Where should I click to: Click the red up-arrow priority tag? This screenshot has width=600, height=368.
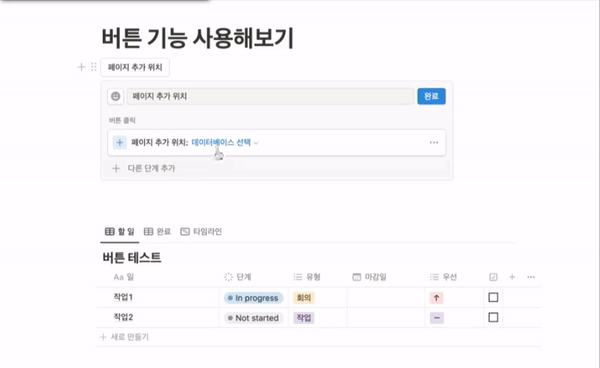(437, 298)
